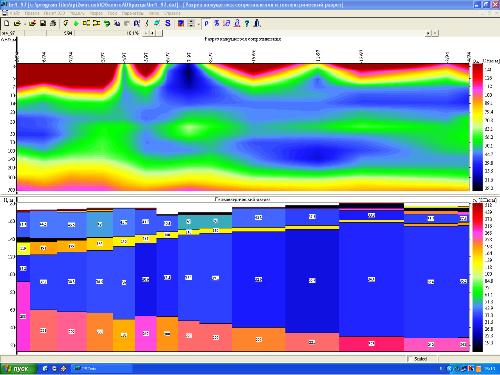This screenshot has height=375, width=500.
Task: Click the blue P toolbar icon
Action: coord(206,23)
